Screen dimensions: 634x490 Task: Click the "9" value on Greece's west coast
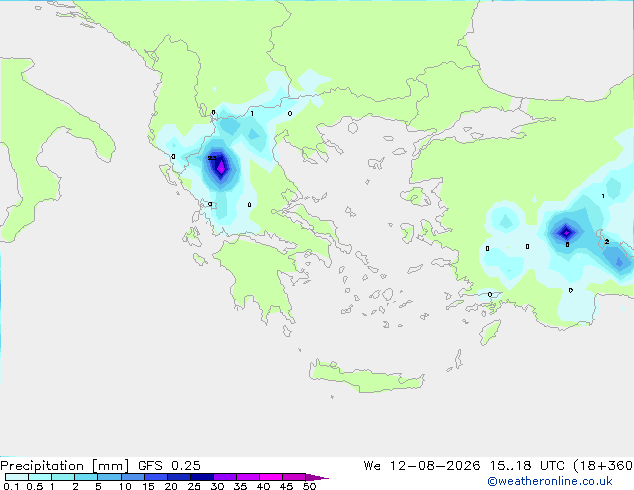[210, 204]
